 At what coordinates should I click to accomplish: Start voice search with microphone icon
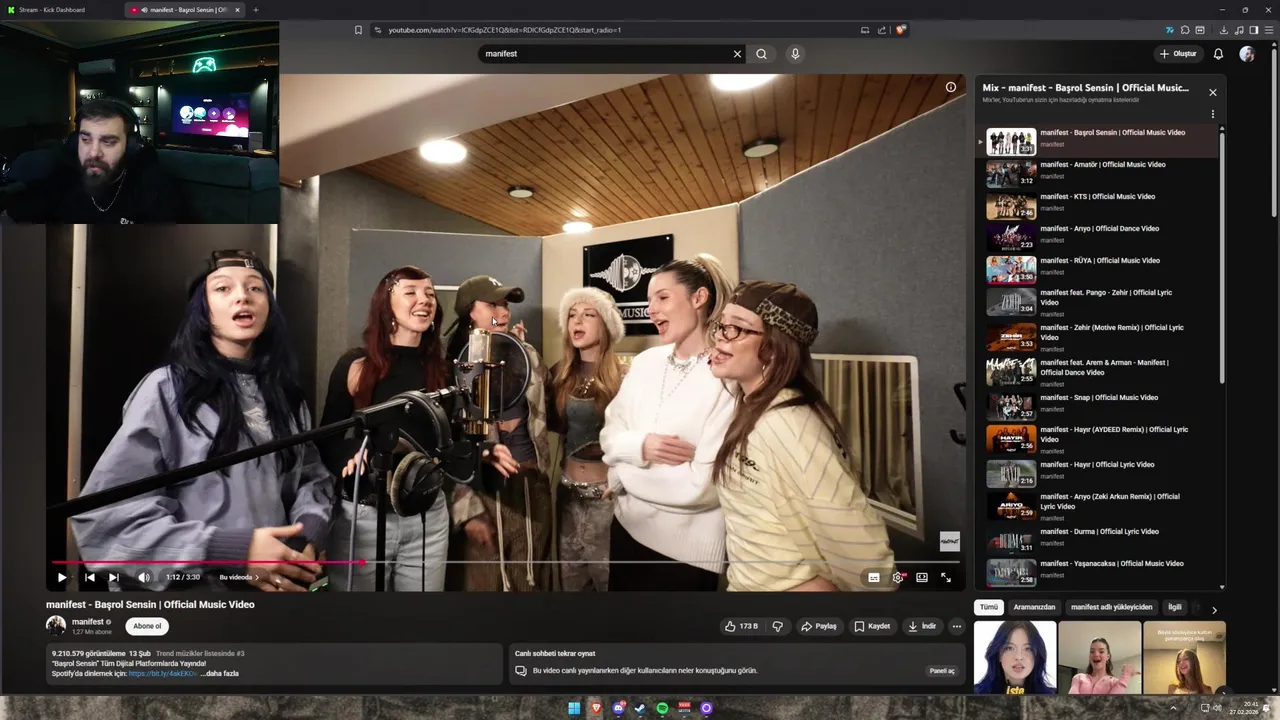pyautogui.click(x=795, y=54)
